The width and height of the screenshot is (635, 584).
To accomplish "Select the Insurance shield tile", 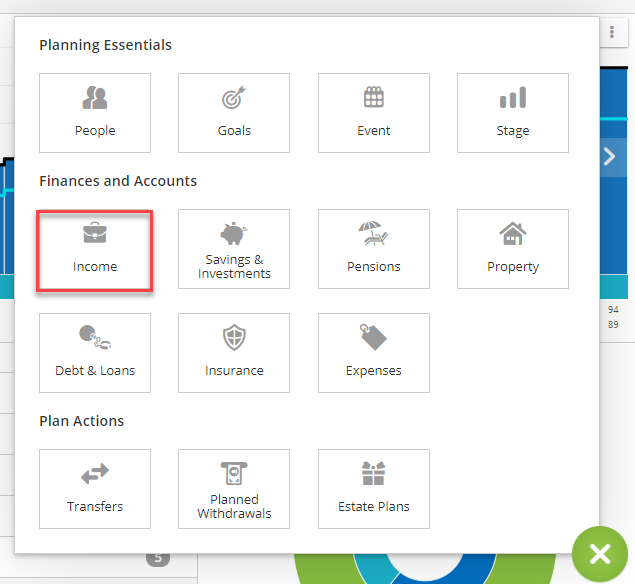I will 234,353.
